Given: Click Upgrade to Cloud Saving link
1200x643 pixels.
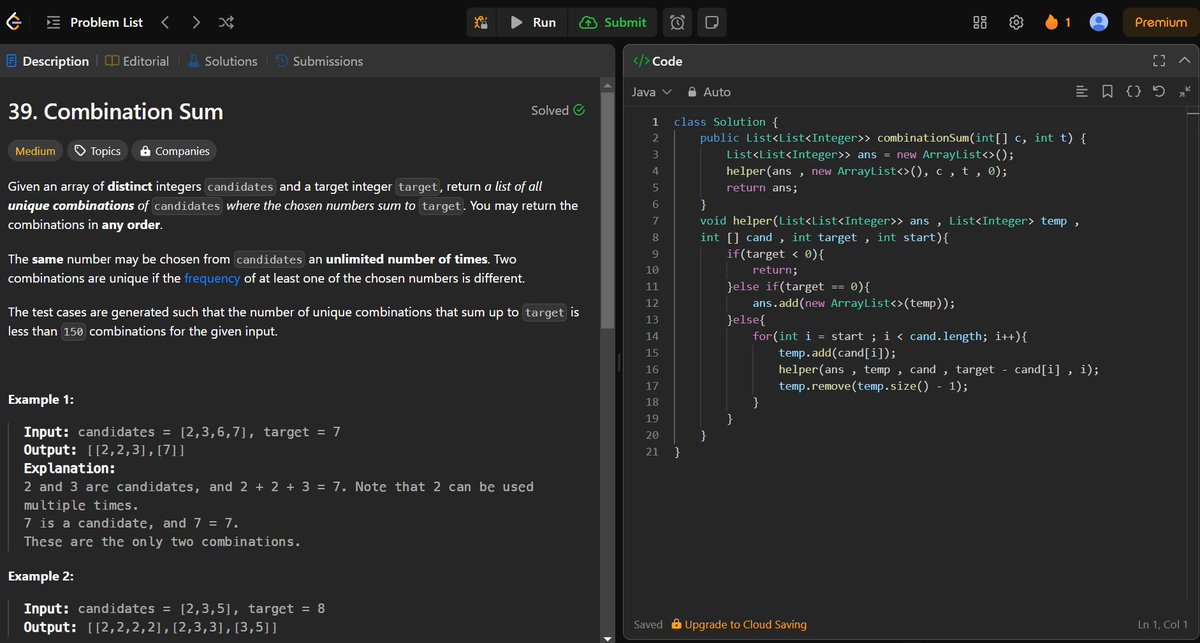Looking at the screenshot, I should coord(739,624).
